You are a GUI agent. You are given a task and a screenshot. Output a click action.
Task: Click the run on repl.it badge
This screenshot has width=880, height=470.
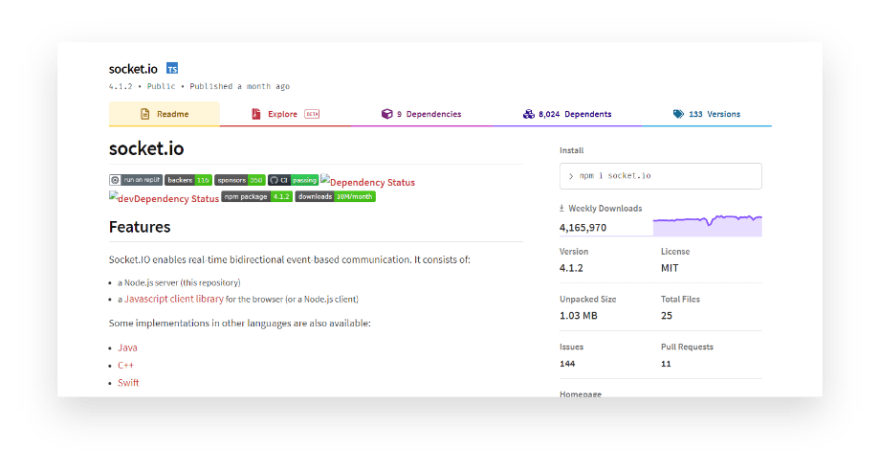(x=136, y=180)
